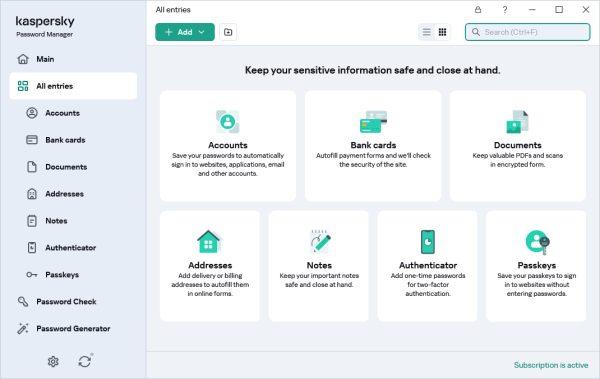Viewport: 600px width, 379px height.
Task: Click the Bank cards card title
Action: (x=373, y=145)
